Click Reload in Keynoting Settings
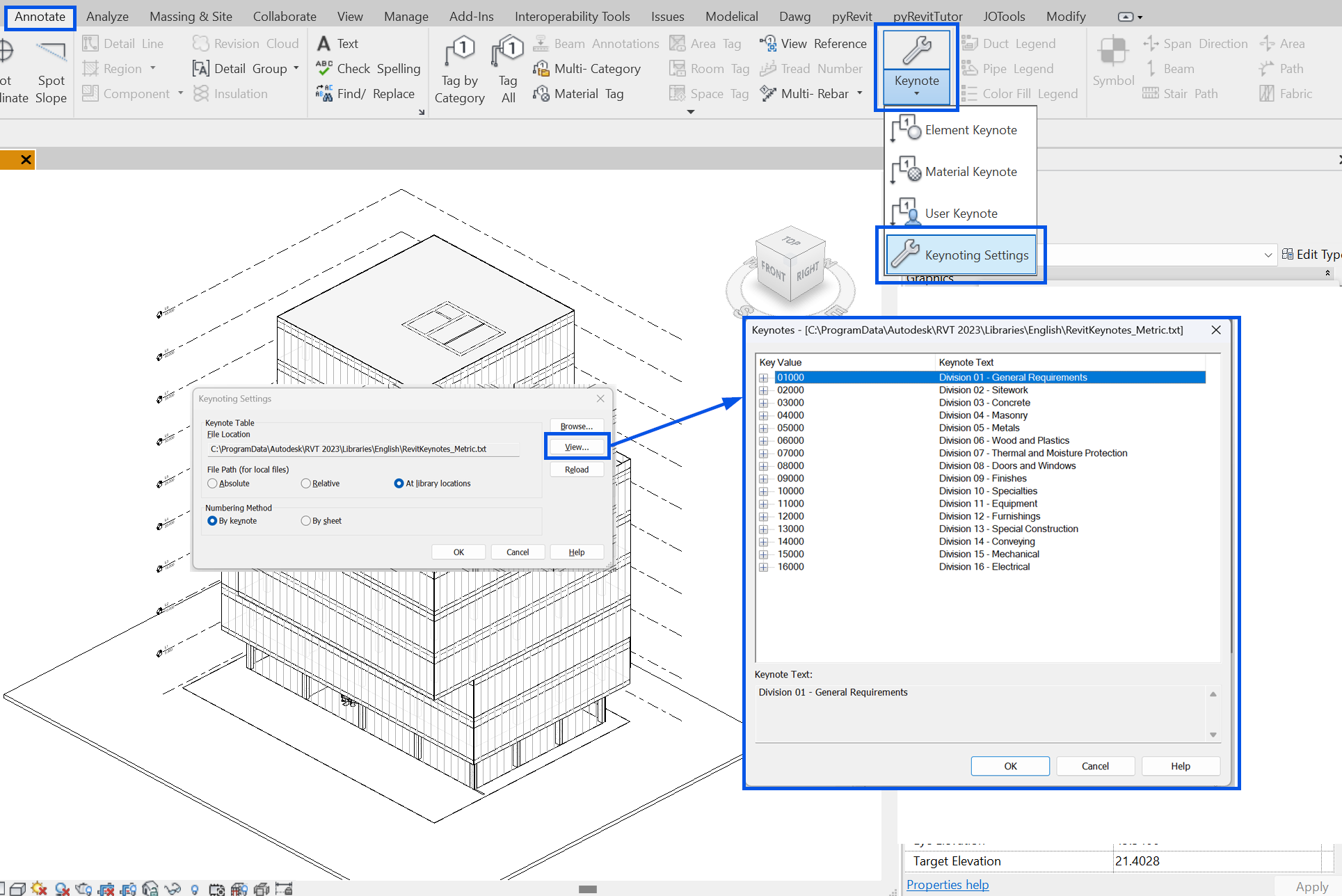Screen dimensions: 1342x896 pyautogui.click(x=577, y=470)
